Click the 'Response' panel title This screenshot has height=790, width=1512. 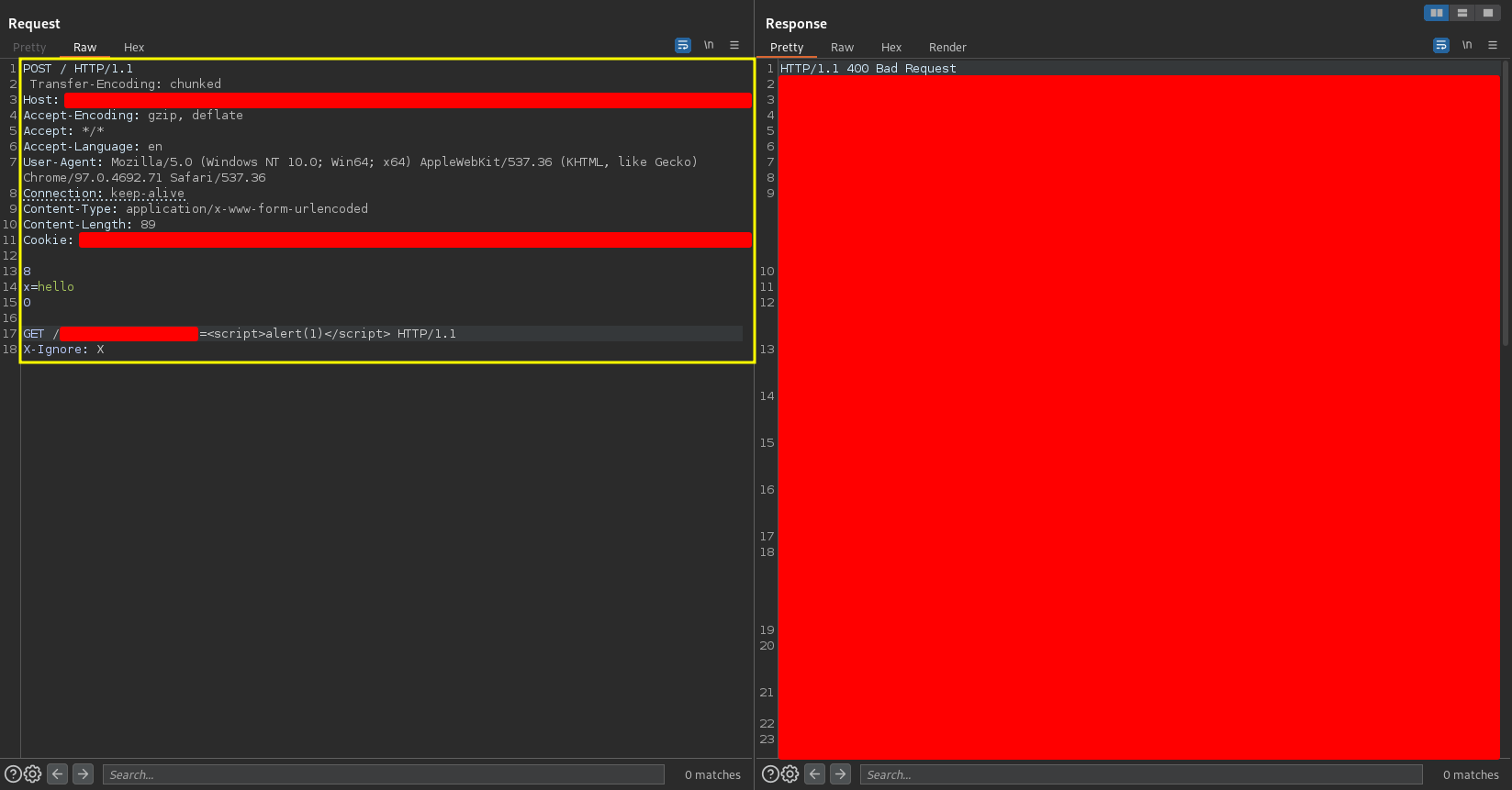click(x=796, y=24)
